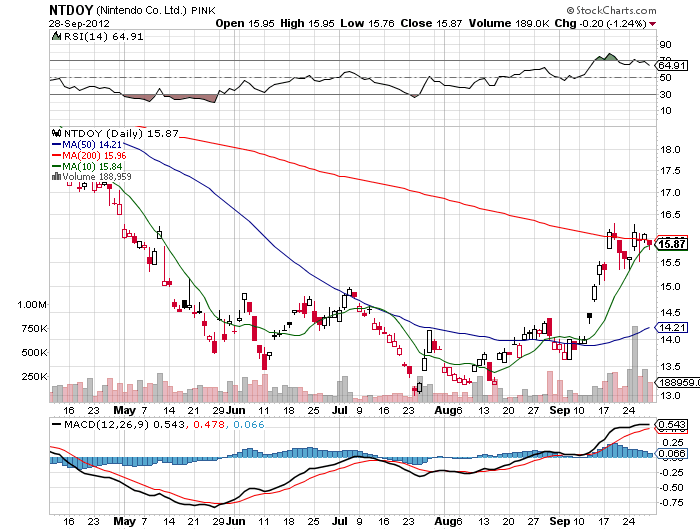Click Sep on the MACD panel date axis

pyautogui.click(x=560, y=521)
